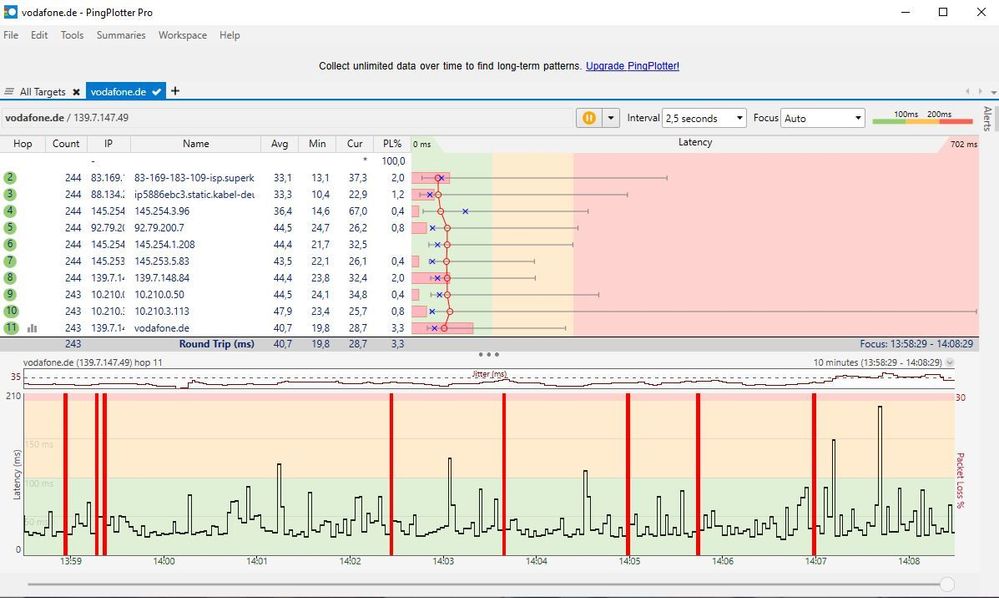
Task: Open the Focus Auto combo box
Action: point(823,118)
